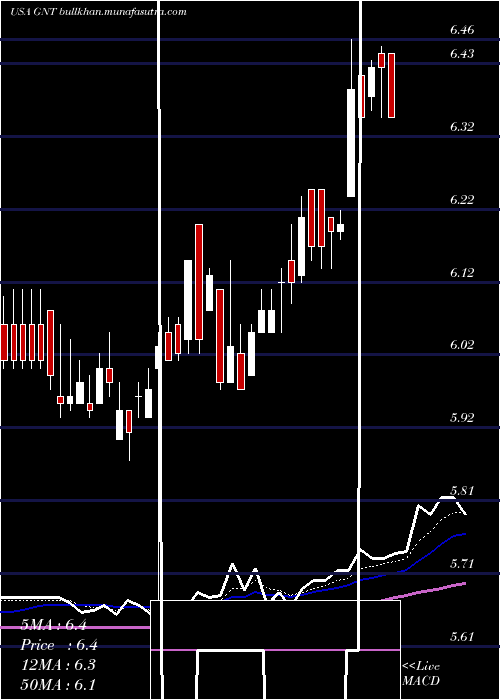This screenshot has height=700, width=500.
Task: Click the 12MA : 6.3 legend text
Action: [58, 665]
